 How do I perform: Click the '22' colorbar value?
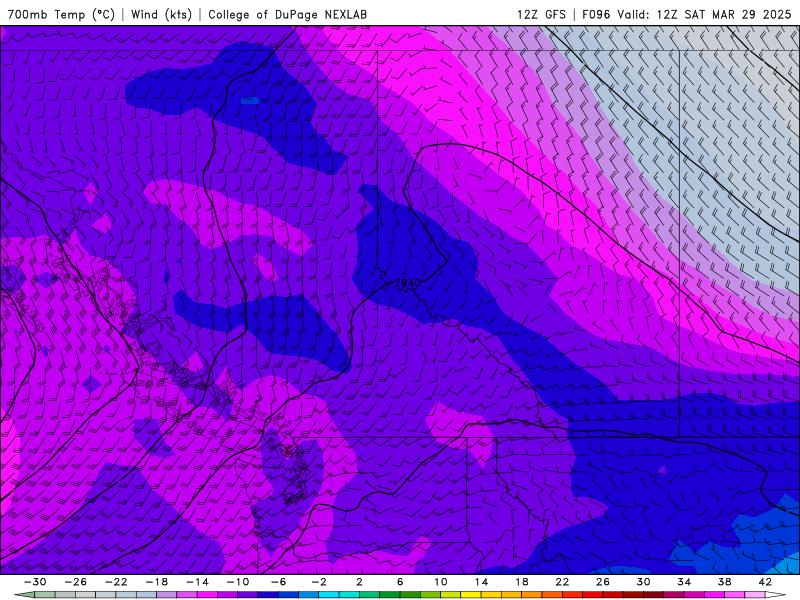point(562,582)
